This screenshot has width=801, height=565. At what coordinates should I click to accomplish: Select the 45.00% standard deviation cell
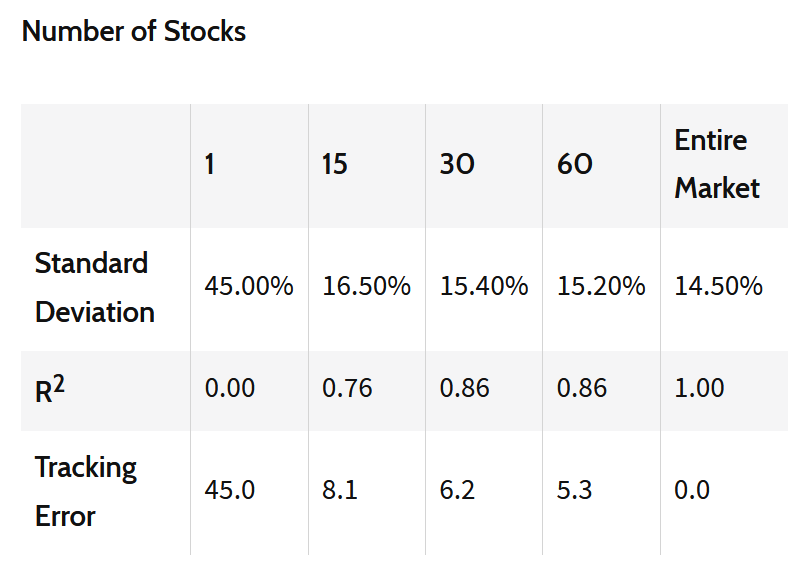[249, 287]
